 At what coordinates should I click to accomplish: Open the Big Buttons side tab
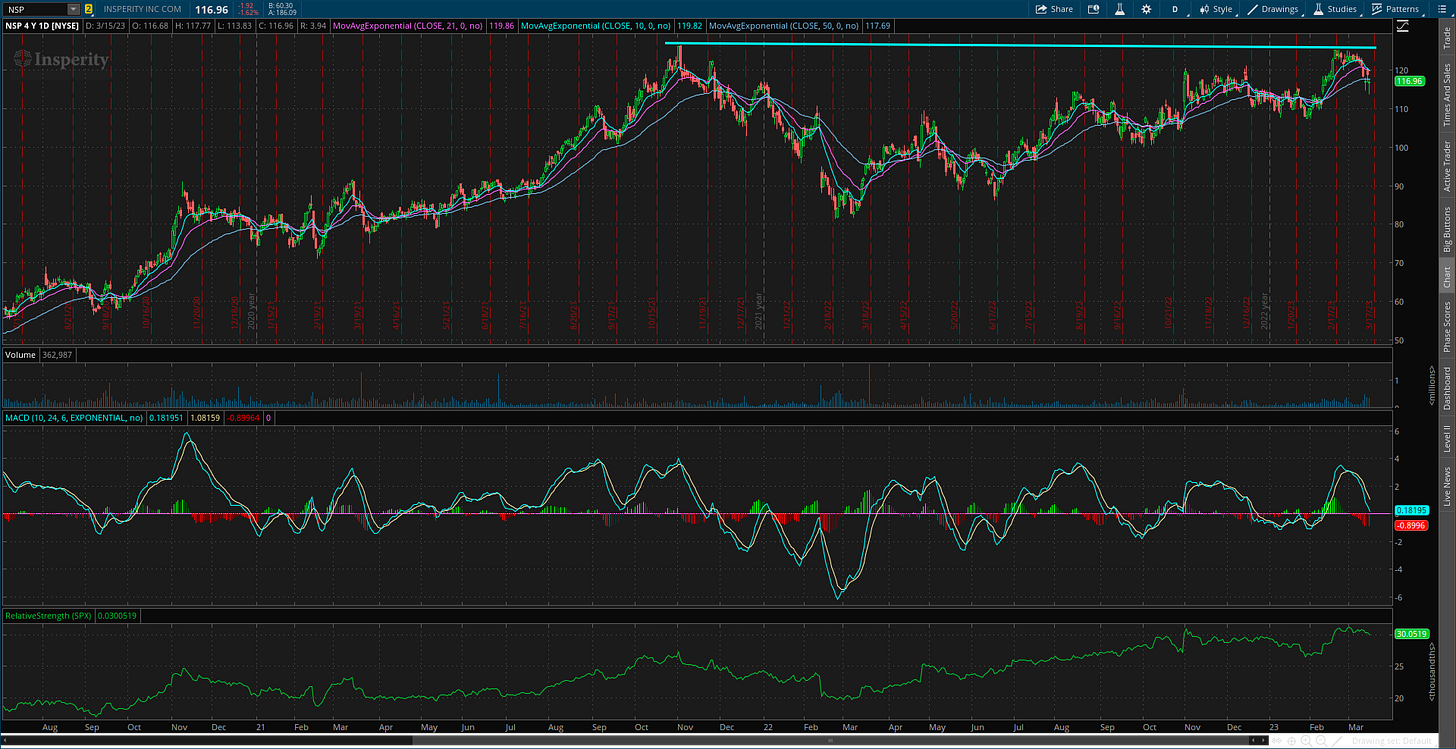(1446, 230)
